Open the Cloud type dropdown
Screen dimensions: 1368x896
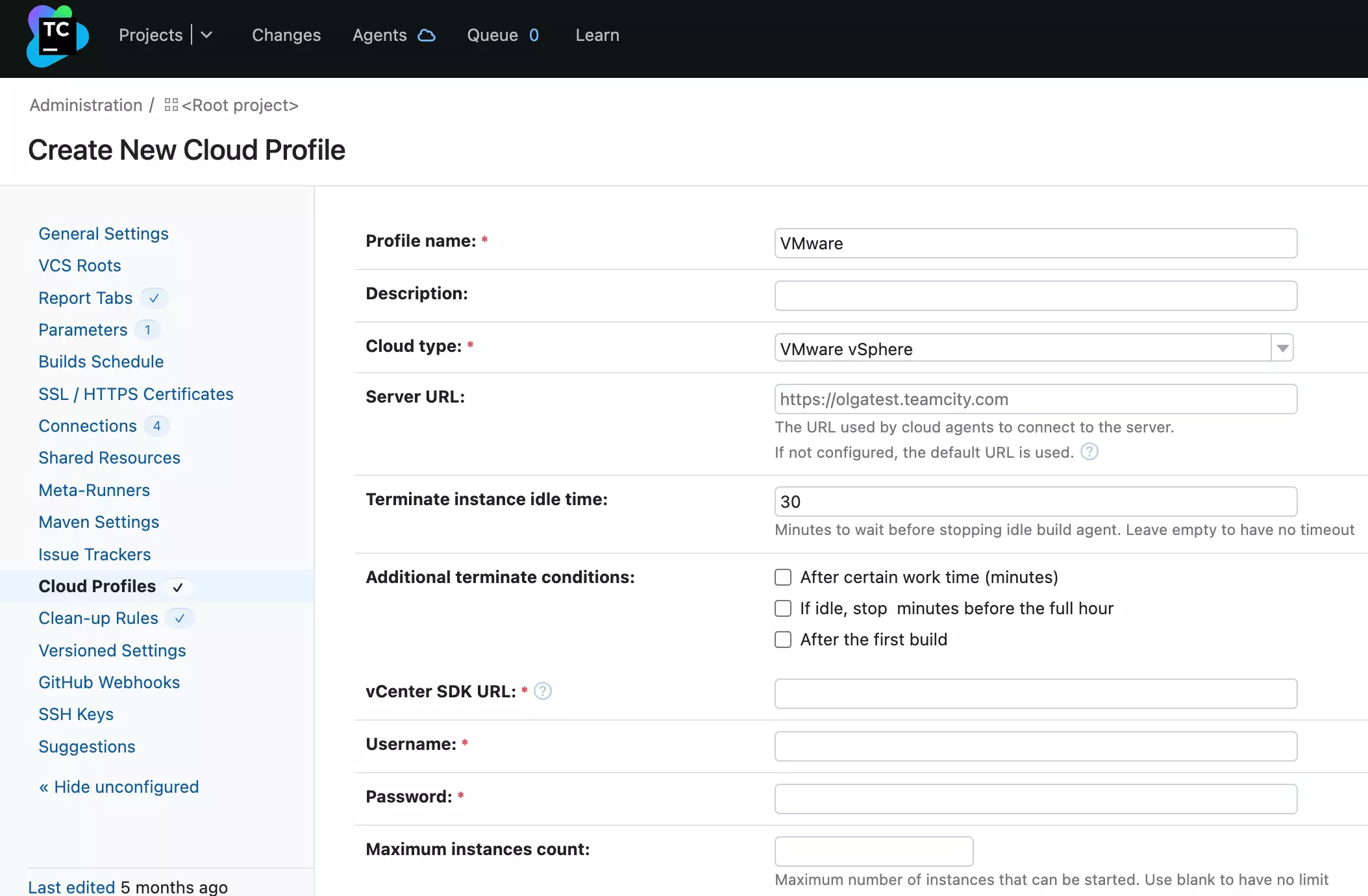click(x=1282, y=348)
